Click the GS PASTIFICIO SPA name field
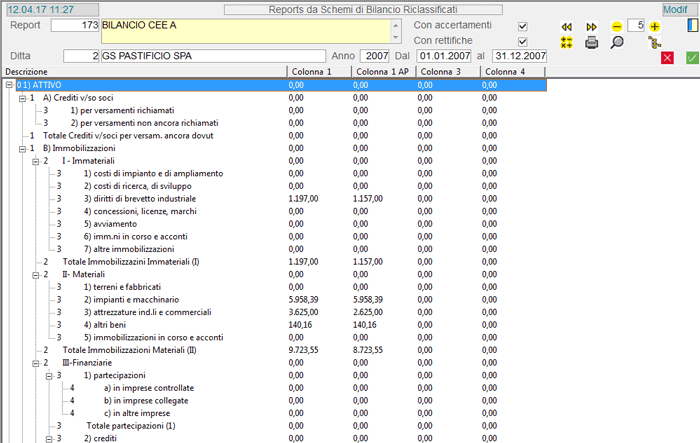 [213, 56]
